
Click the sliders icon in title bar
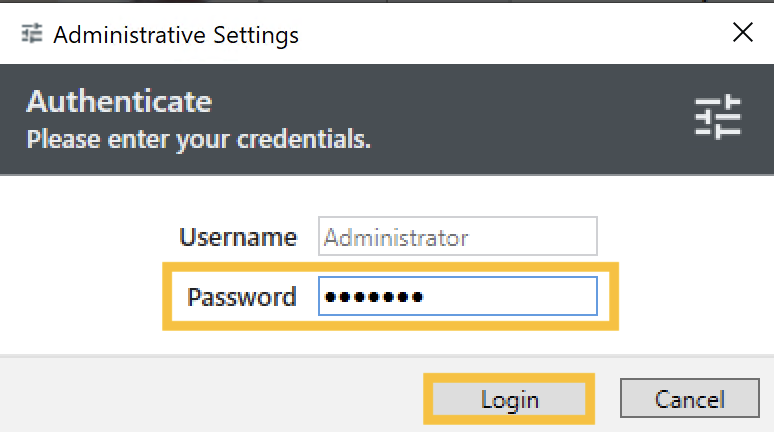tap(32, 34)
